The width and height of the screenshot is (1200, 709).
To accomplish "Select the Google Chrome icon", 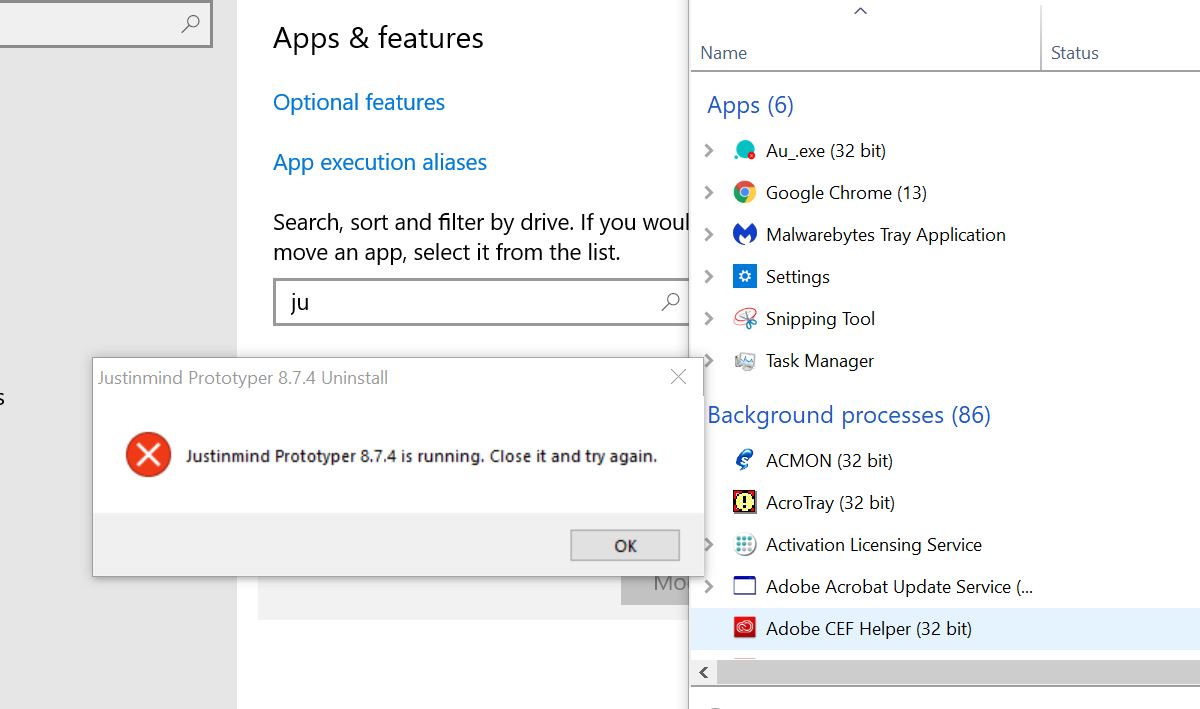I will pyautogui.click(x=744, y=193).
